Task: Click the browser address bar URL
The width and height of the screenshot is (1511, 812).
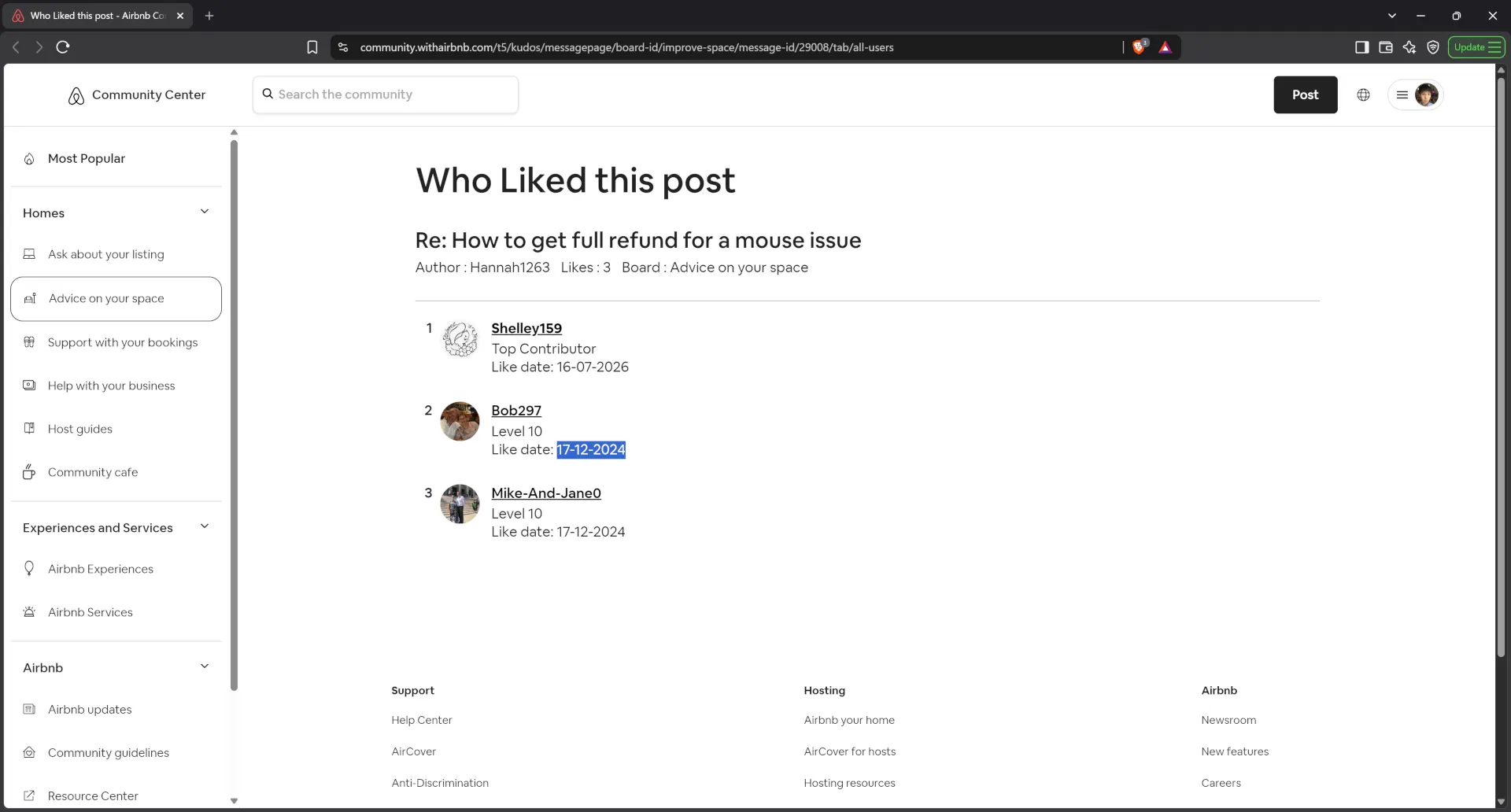Action: (x=626, y=47)
